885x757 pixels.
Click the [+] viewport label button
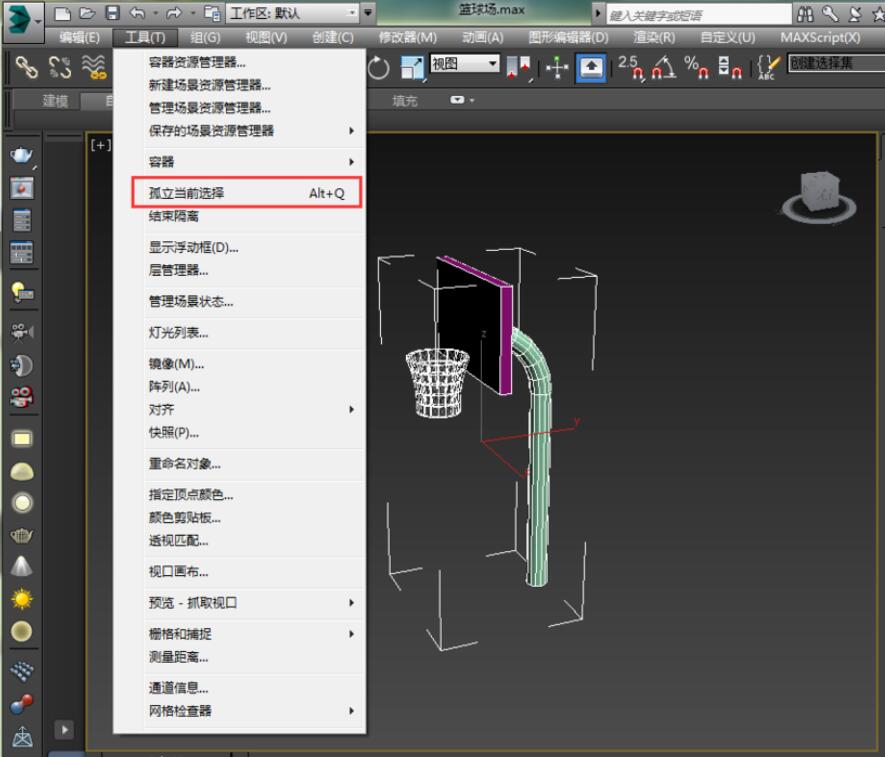point(100,145)
